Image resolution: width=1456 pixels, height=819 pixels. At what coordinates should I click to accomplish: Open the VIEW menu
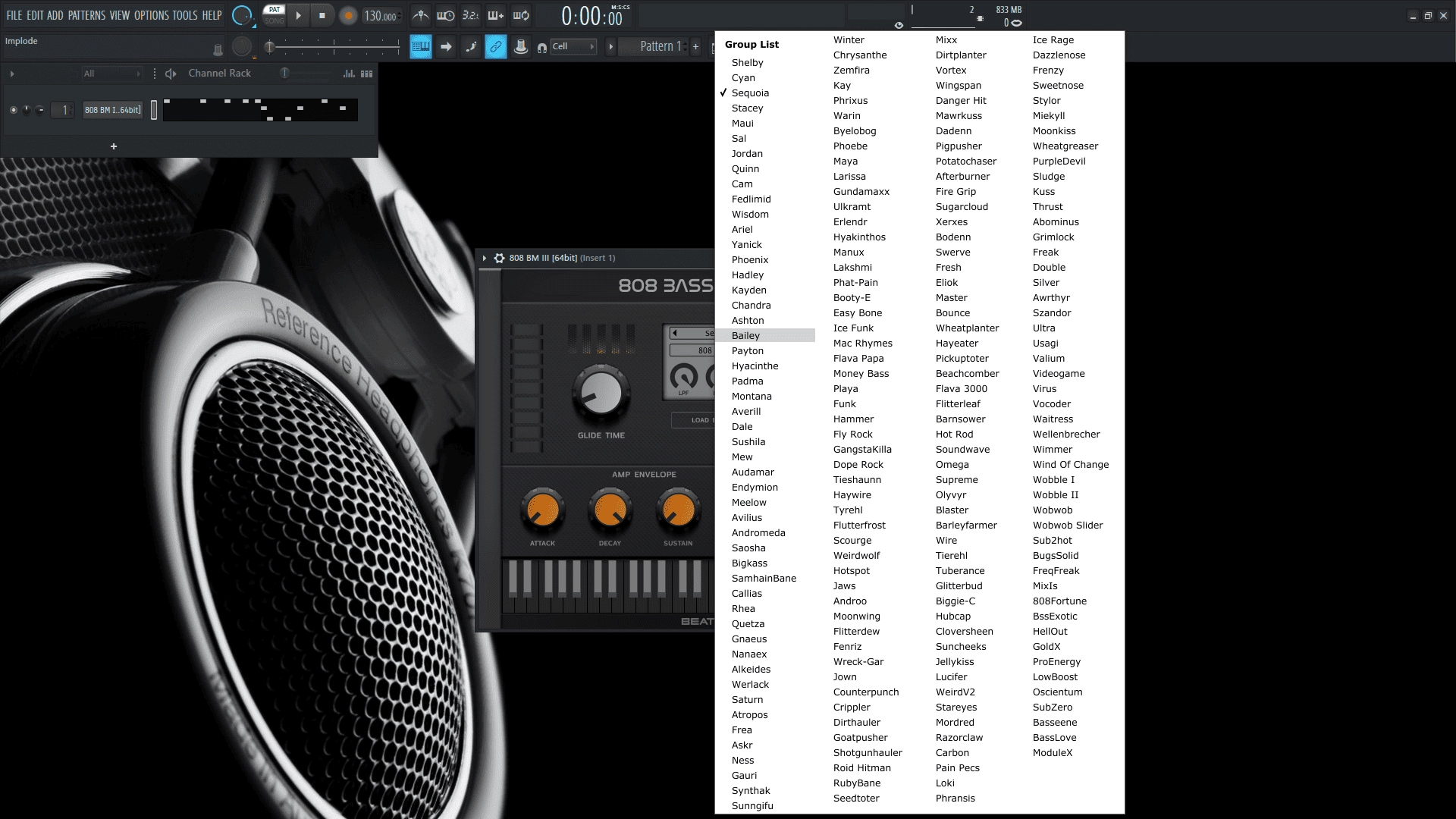(120, 15)
